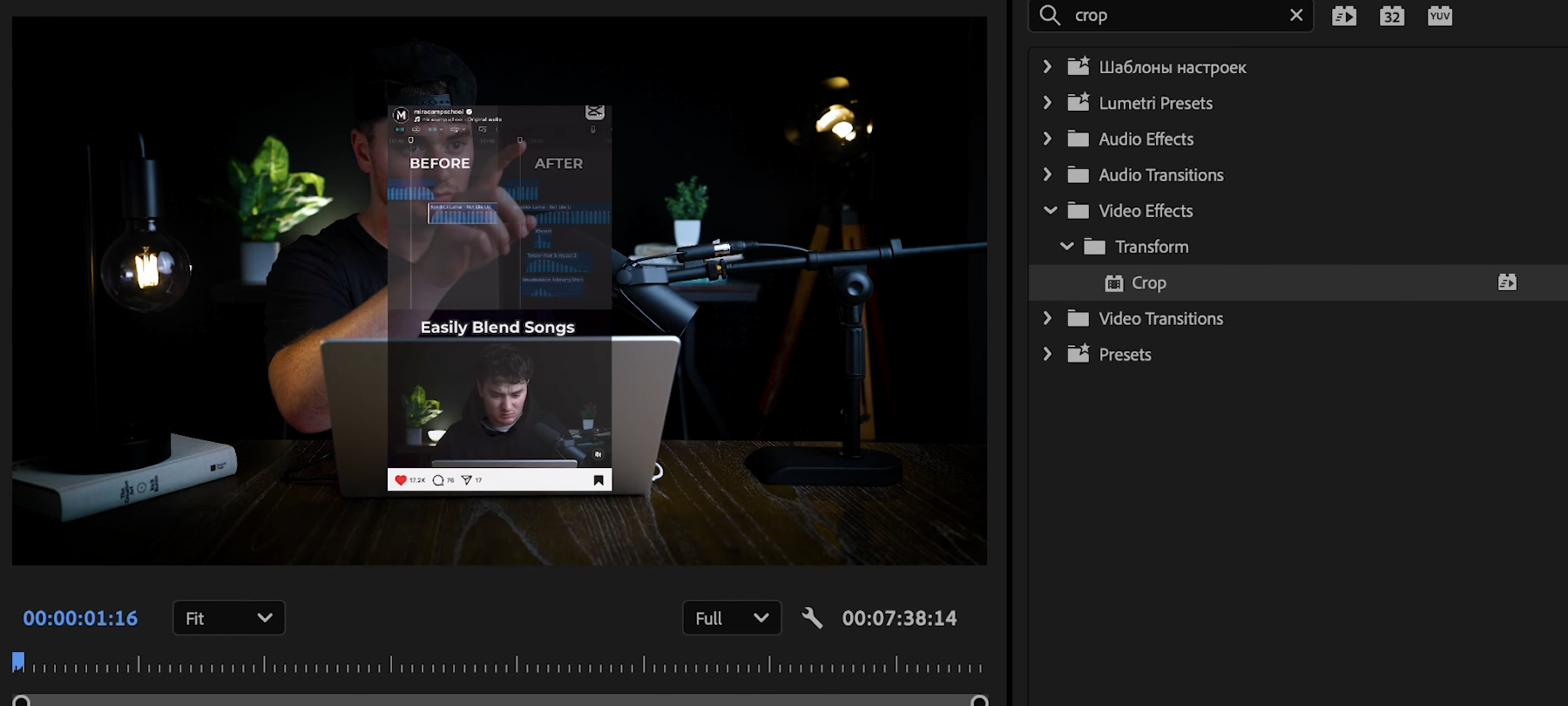
Task: Expand the Lumetri Presets folder
Action: coord(1048,102)
